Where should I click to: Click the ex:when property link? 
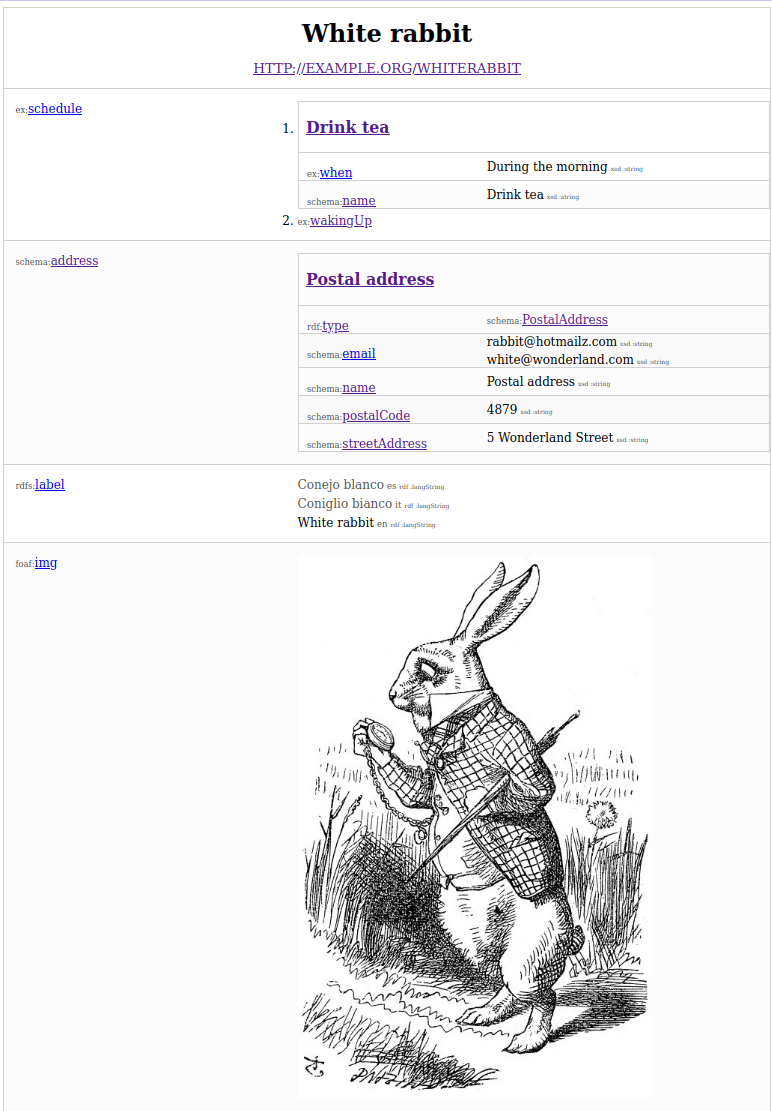coord(336,173)
